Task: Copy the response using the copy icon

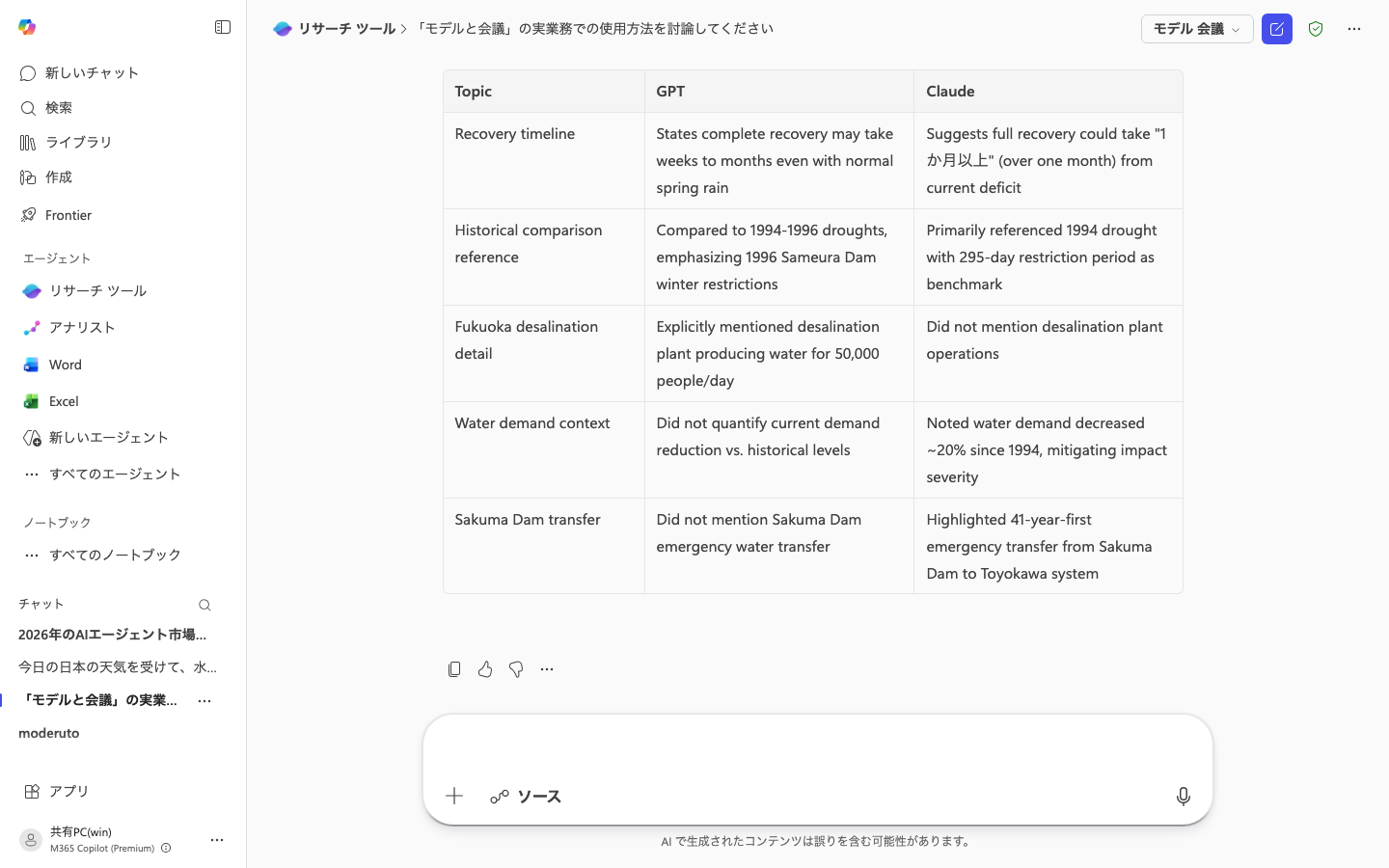Action: 454,669
